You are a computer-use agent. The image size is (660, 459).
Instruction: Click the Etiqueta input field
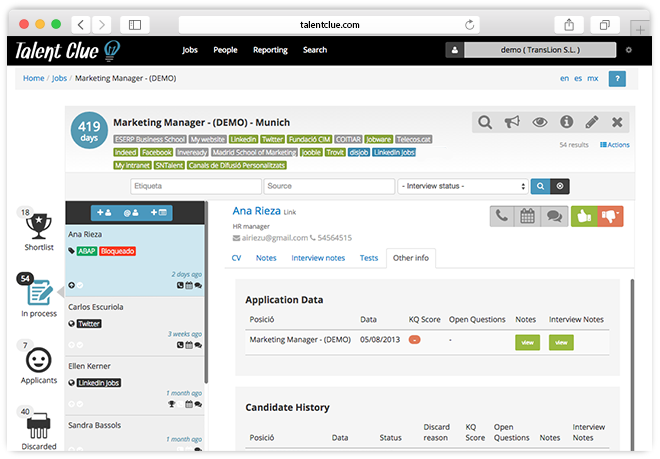tap(195, 186)
